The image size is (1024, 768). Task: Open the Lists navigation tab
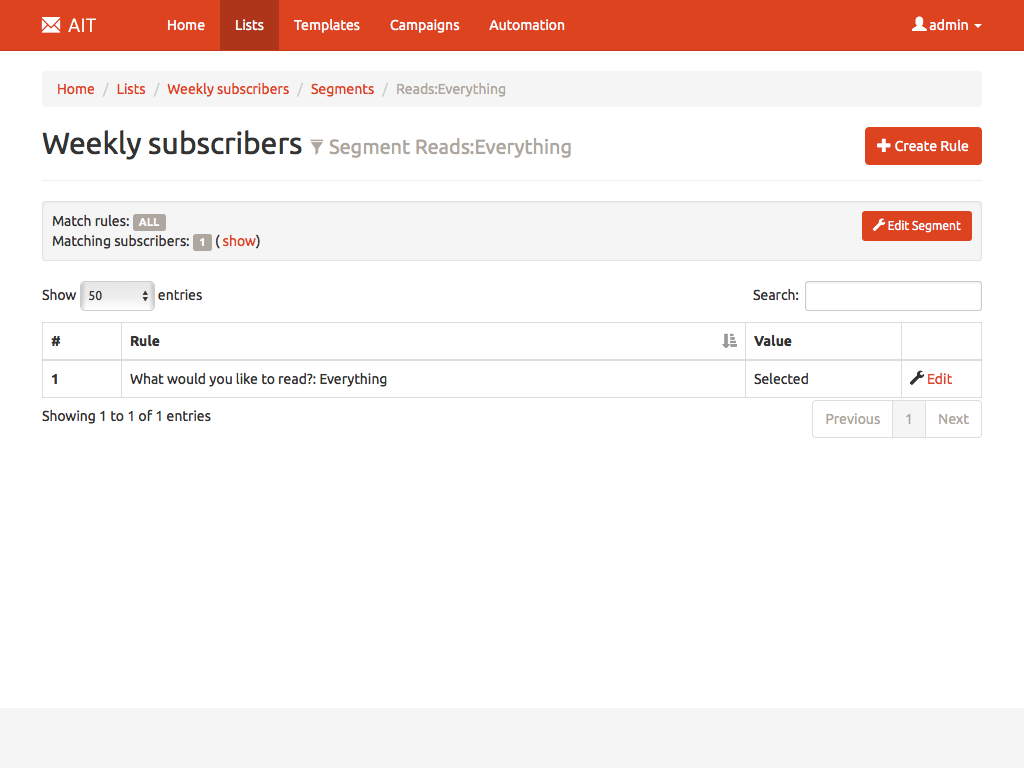coord(249,25)
